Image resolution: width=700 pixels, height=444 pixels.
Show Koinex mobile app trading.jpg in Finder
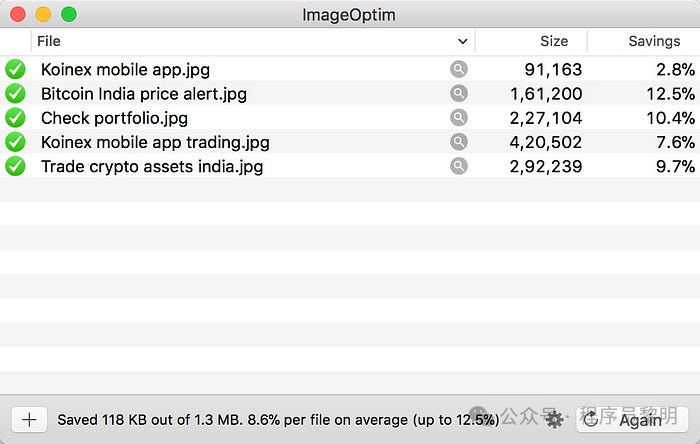coord(458,142)
